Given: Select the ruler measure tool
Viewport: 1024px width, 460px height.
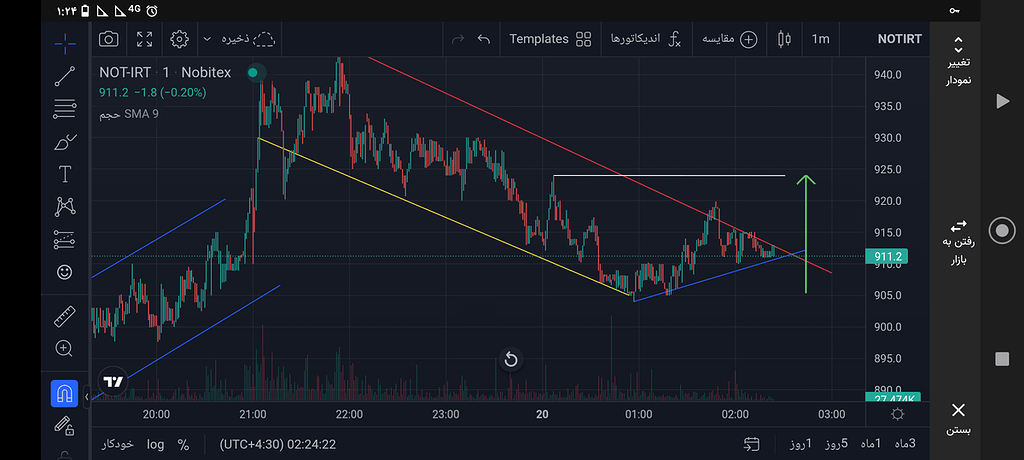Looking at the screenshot, I should [65, 316].
